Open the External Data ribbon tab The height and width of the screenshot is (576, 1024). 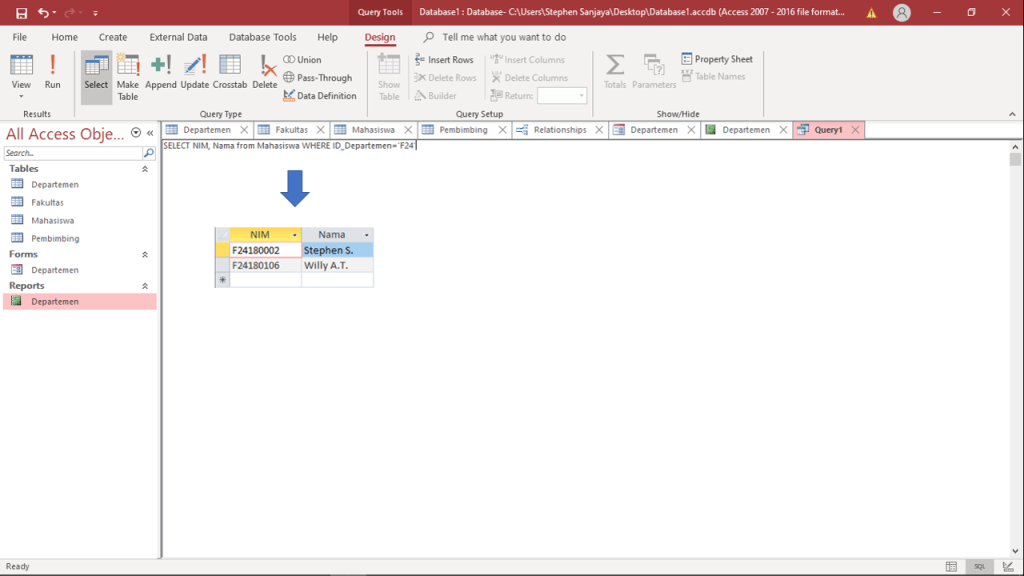point(178,37)
